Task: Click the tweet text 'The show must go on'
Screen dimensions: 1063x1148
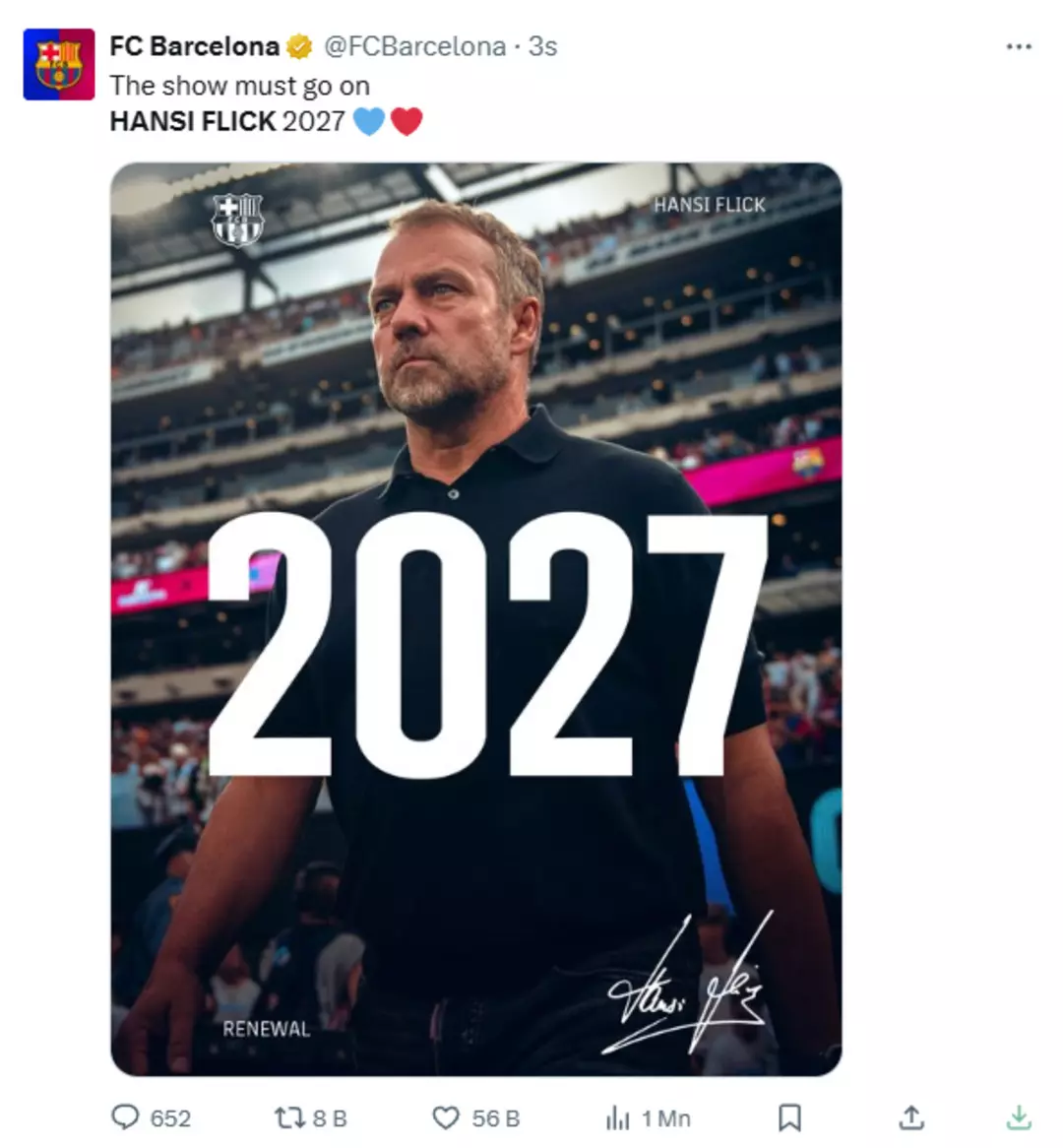Action: click(239, 86)
